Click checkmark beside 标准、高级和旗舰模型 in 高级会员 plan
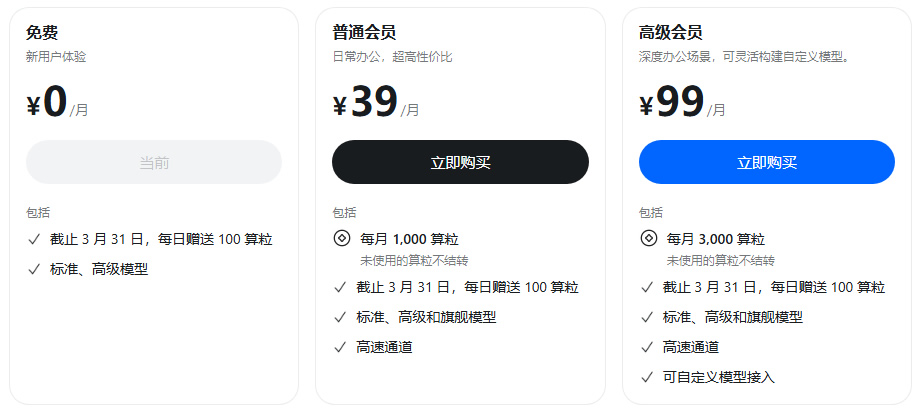920x412 pixels. (648, 317)
